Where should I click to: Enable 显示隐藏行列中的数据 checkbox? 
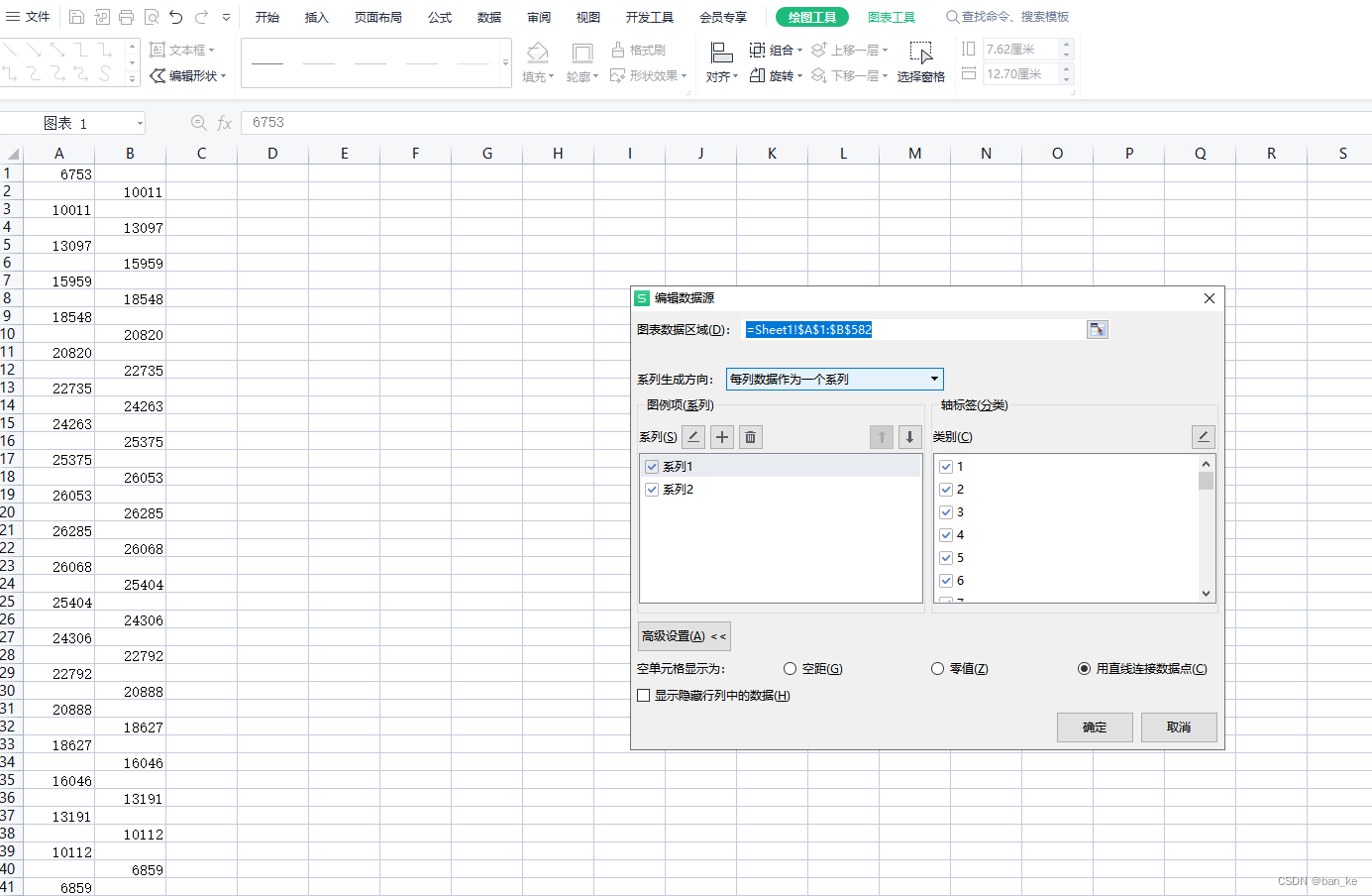click(644, 696)
